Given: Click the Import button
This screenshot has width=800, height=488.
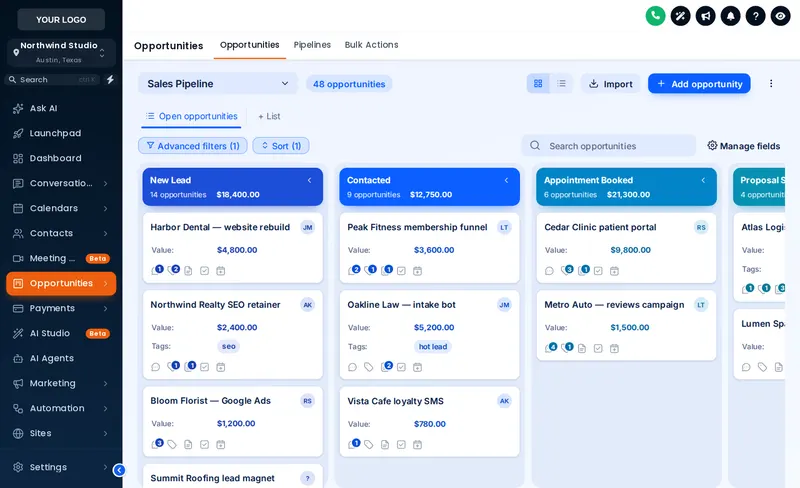Looking at the screenshot, I should [611, 84].
